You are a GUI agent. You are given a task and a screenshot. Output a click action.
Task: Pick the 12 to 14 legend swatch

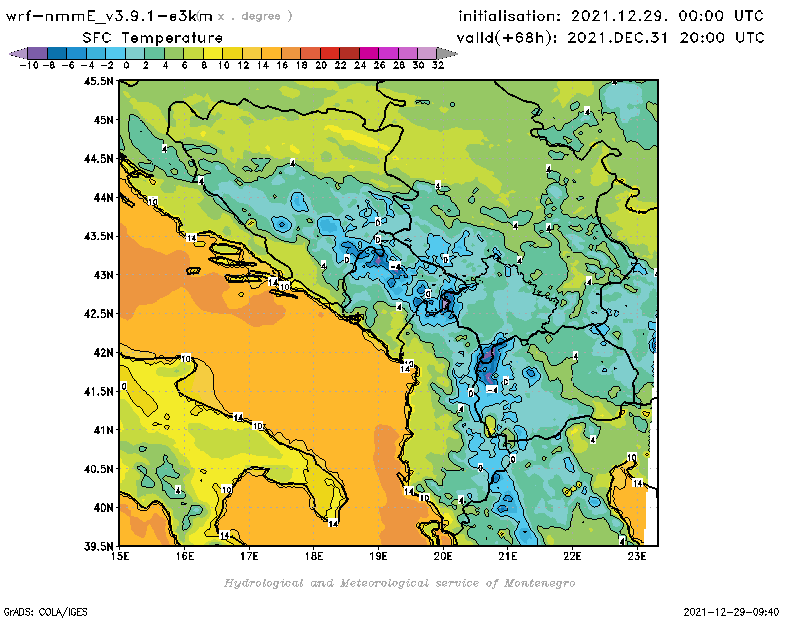click(252, 53)
